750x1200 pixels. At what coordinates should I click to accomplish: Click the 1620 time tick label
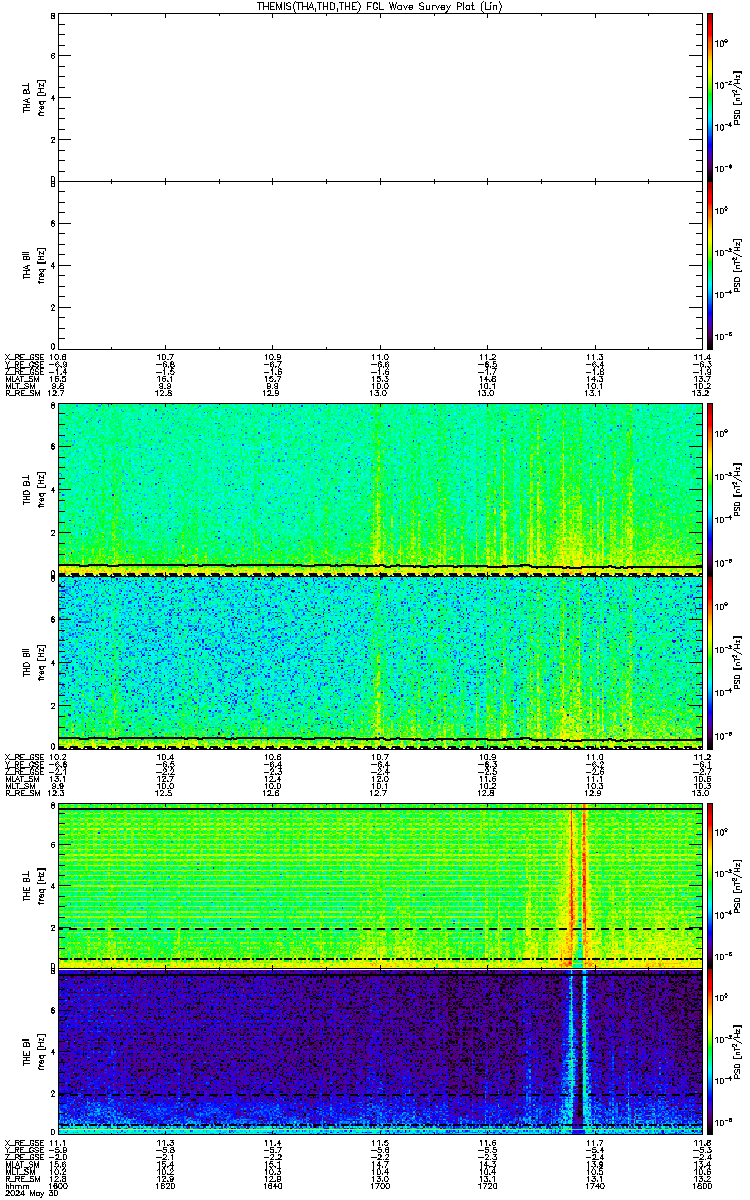(x=166, y=1186)
